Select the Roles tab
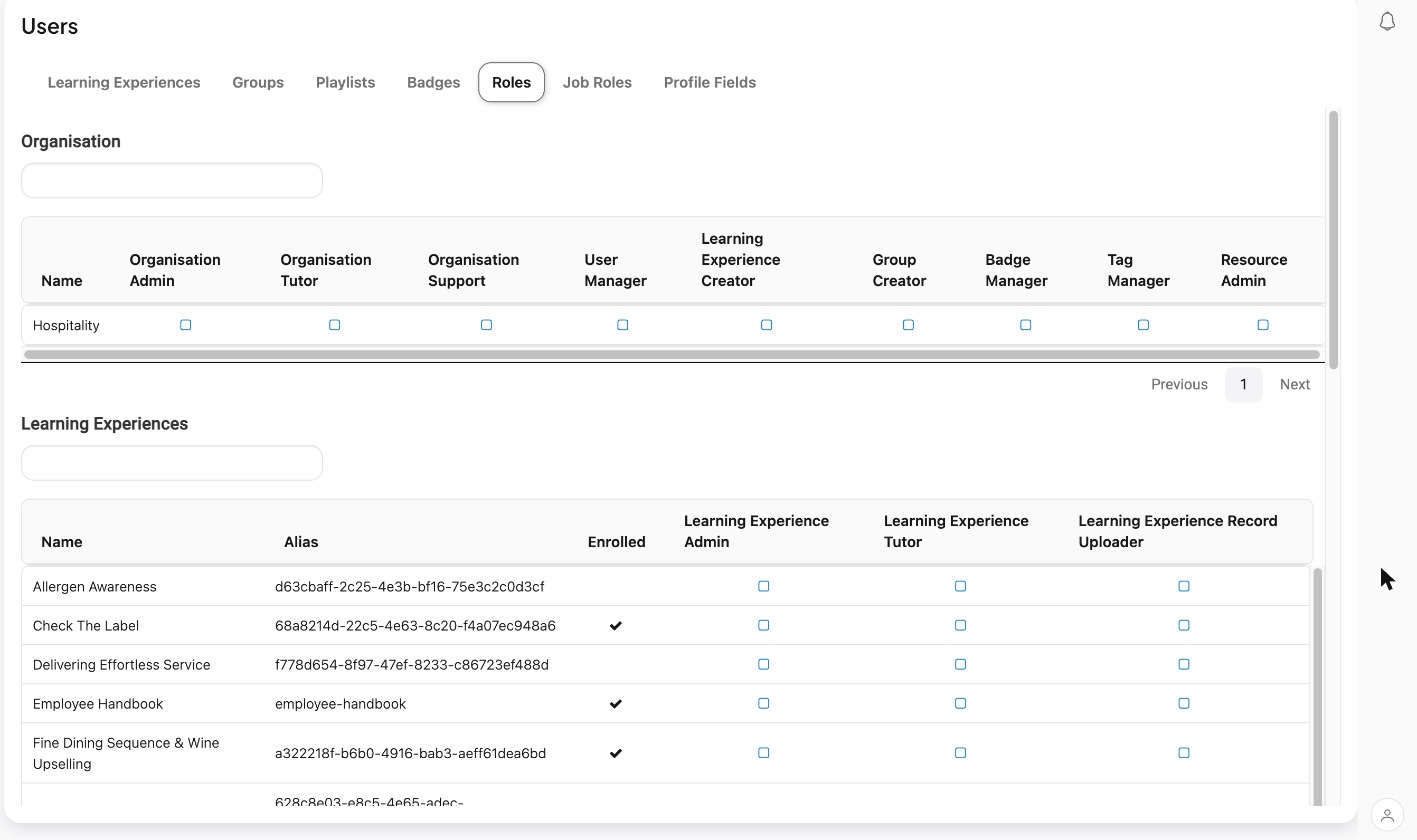The image size is (1417, 840). click(511, 82)
